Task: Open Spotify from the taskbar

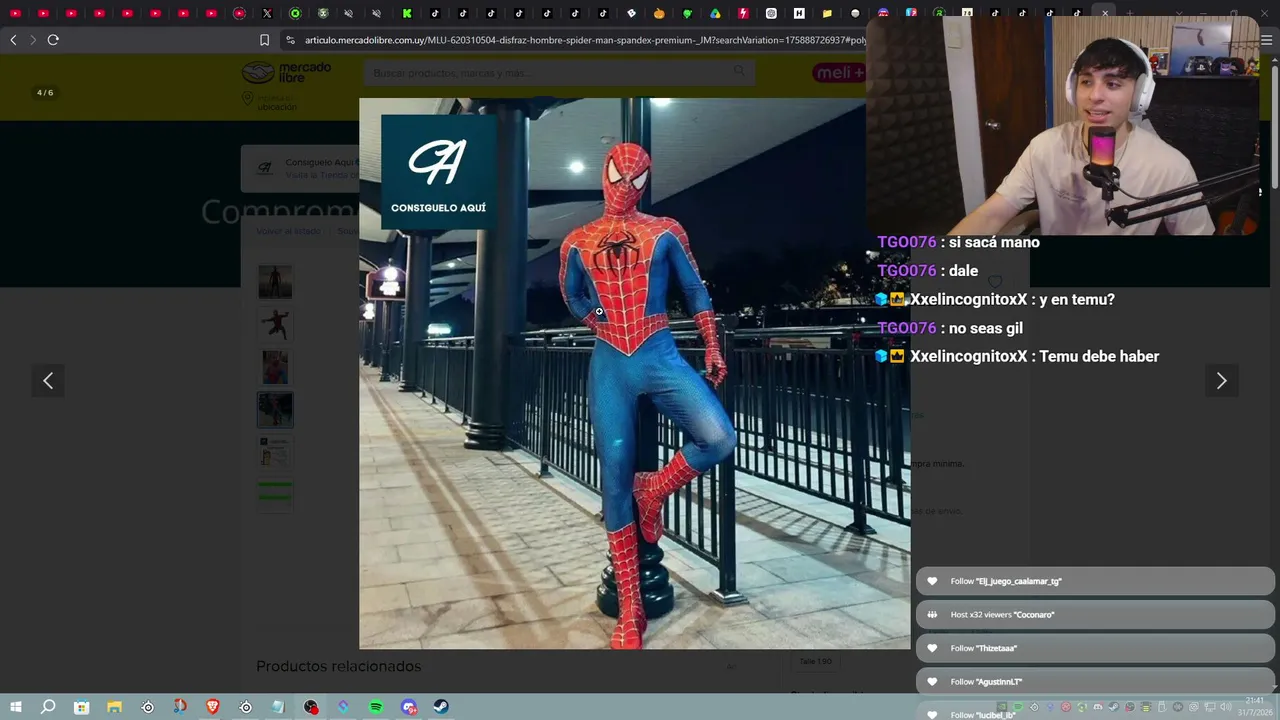Action: [376, 707]
